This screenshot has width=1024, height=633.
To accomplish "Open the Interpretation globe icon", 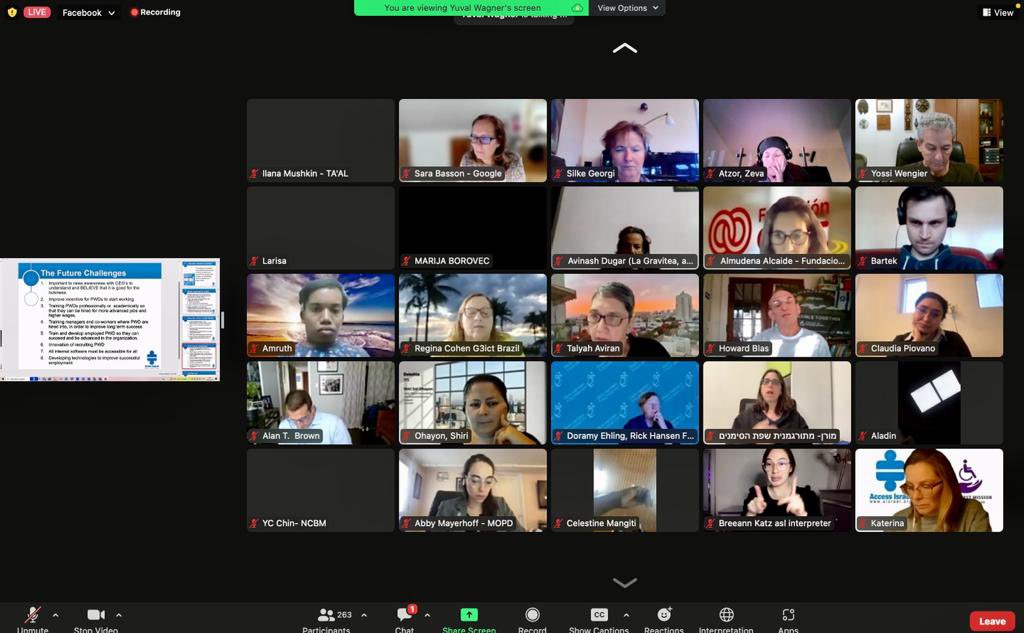I will click(726, 615).
